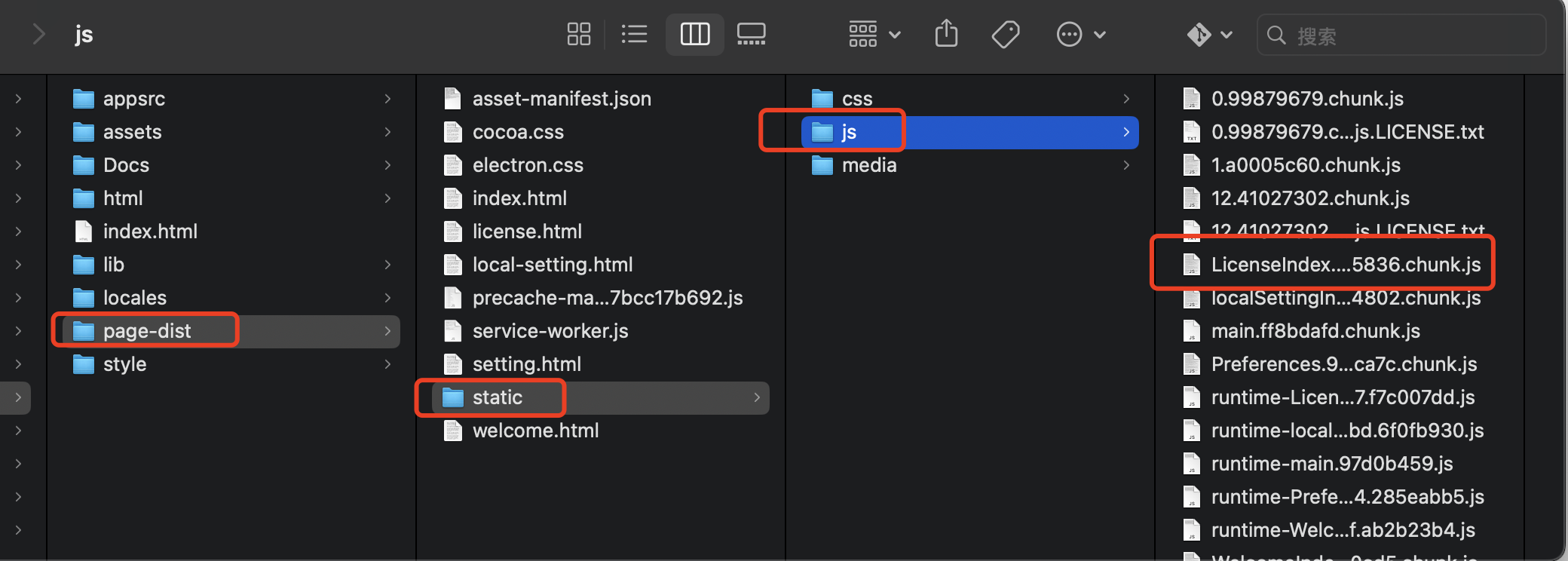Viewport: 1568px width, 561px height.
Task: Switch to list view
Action: [634, 34]
